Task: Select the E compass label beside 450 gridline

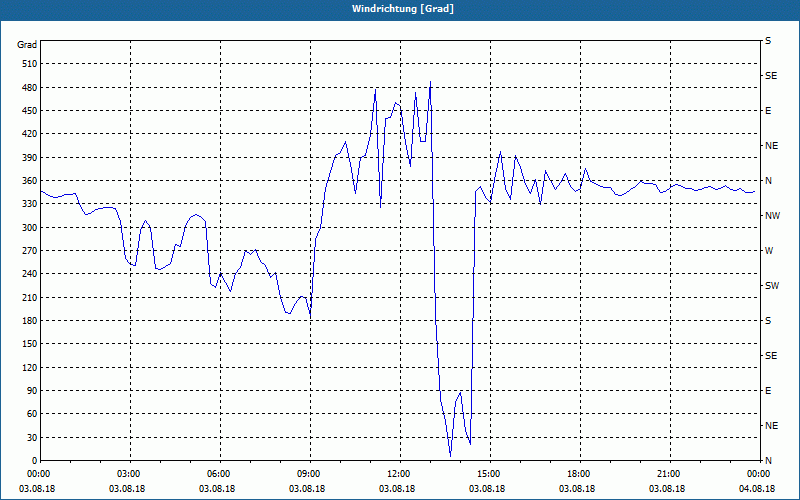Action: 768,111
